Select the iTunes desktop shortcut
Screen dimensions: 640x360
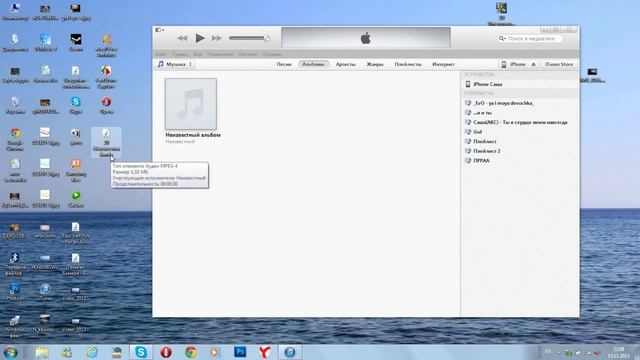(45, 292)
